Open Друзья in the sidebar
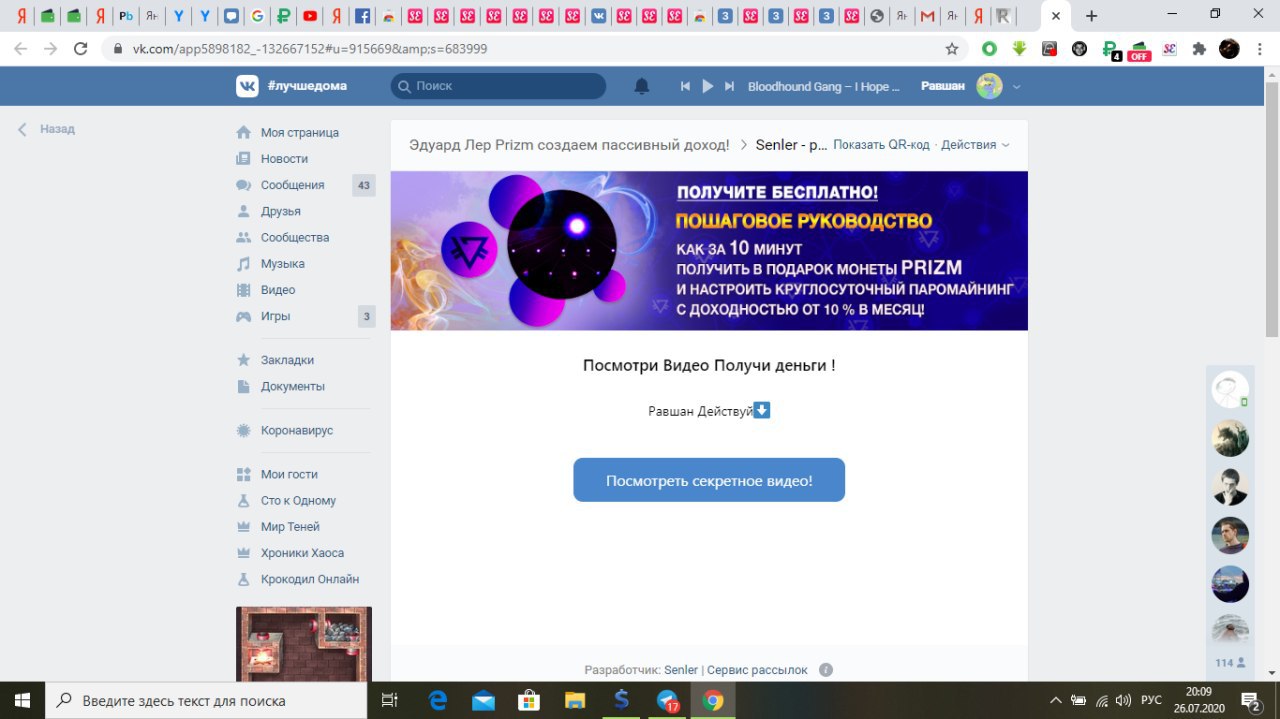The image size is (1280, 719). point(280,211)
